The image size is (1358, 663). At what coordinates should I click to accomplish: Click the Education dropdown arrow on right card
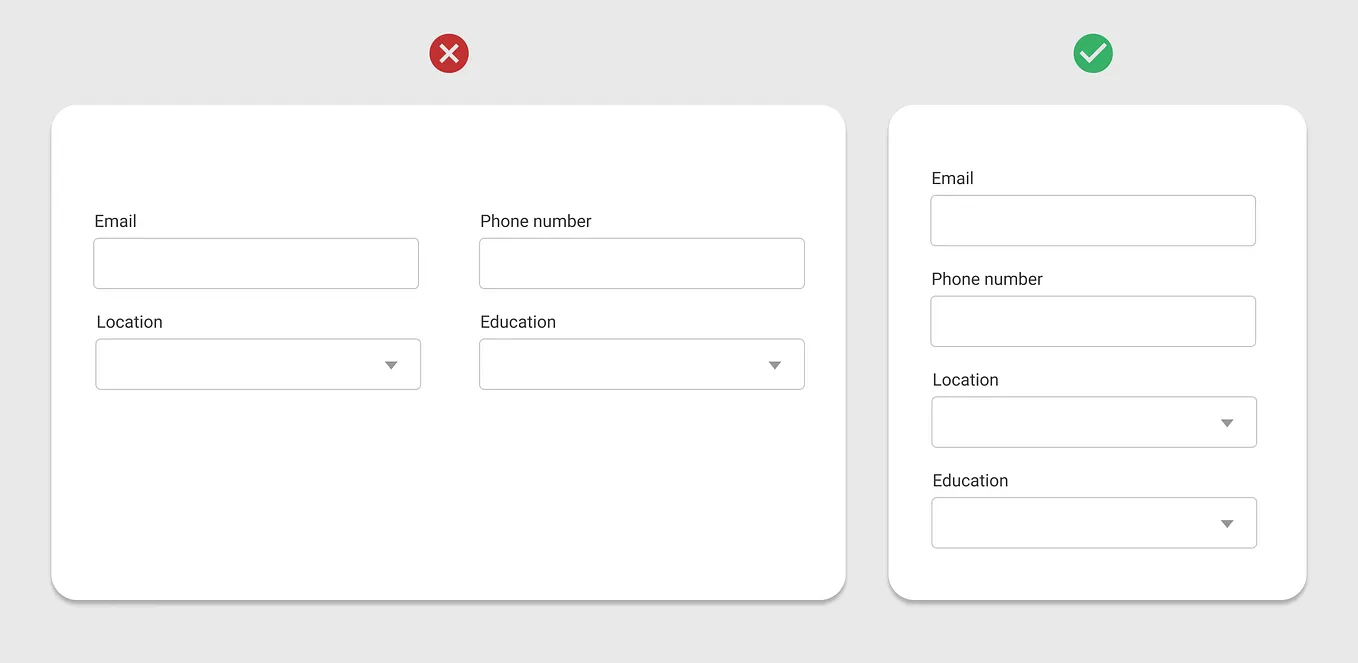tap(1227, 523)
